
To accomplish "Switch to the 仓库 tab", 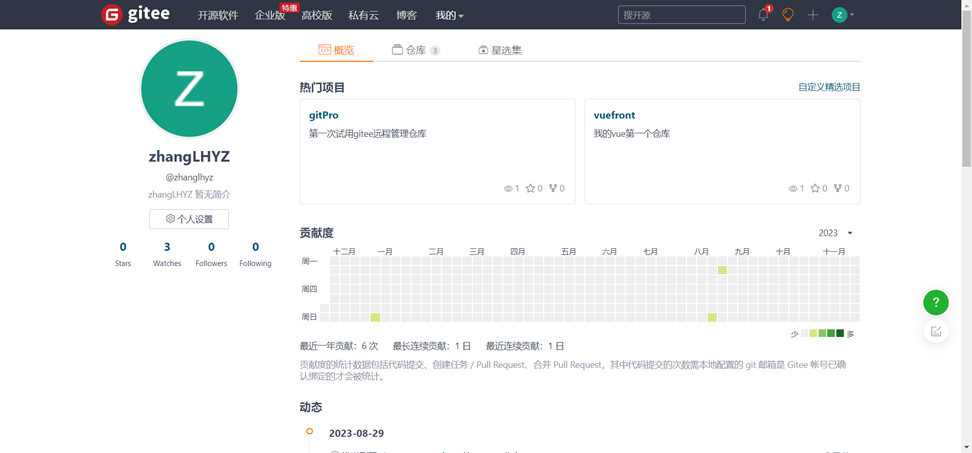I will pyautogui.click(x=416, y=50).
